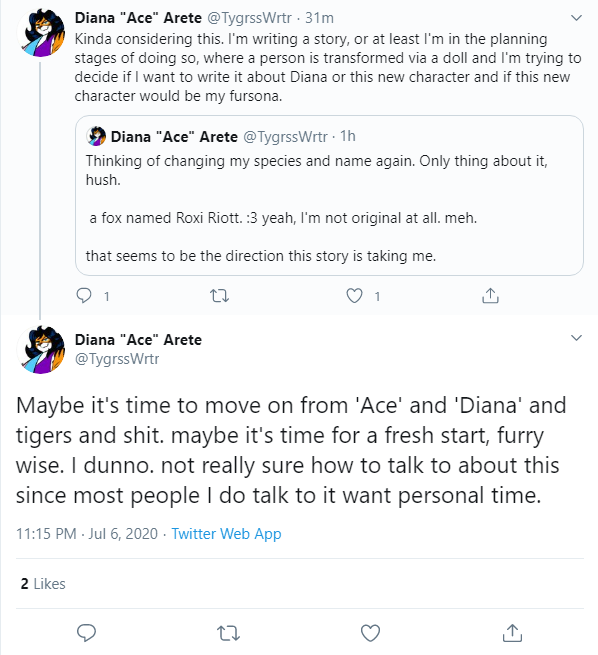Like the first tweet with heart icon

point(355,296)
